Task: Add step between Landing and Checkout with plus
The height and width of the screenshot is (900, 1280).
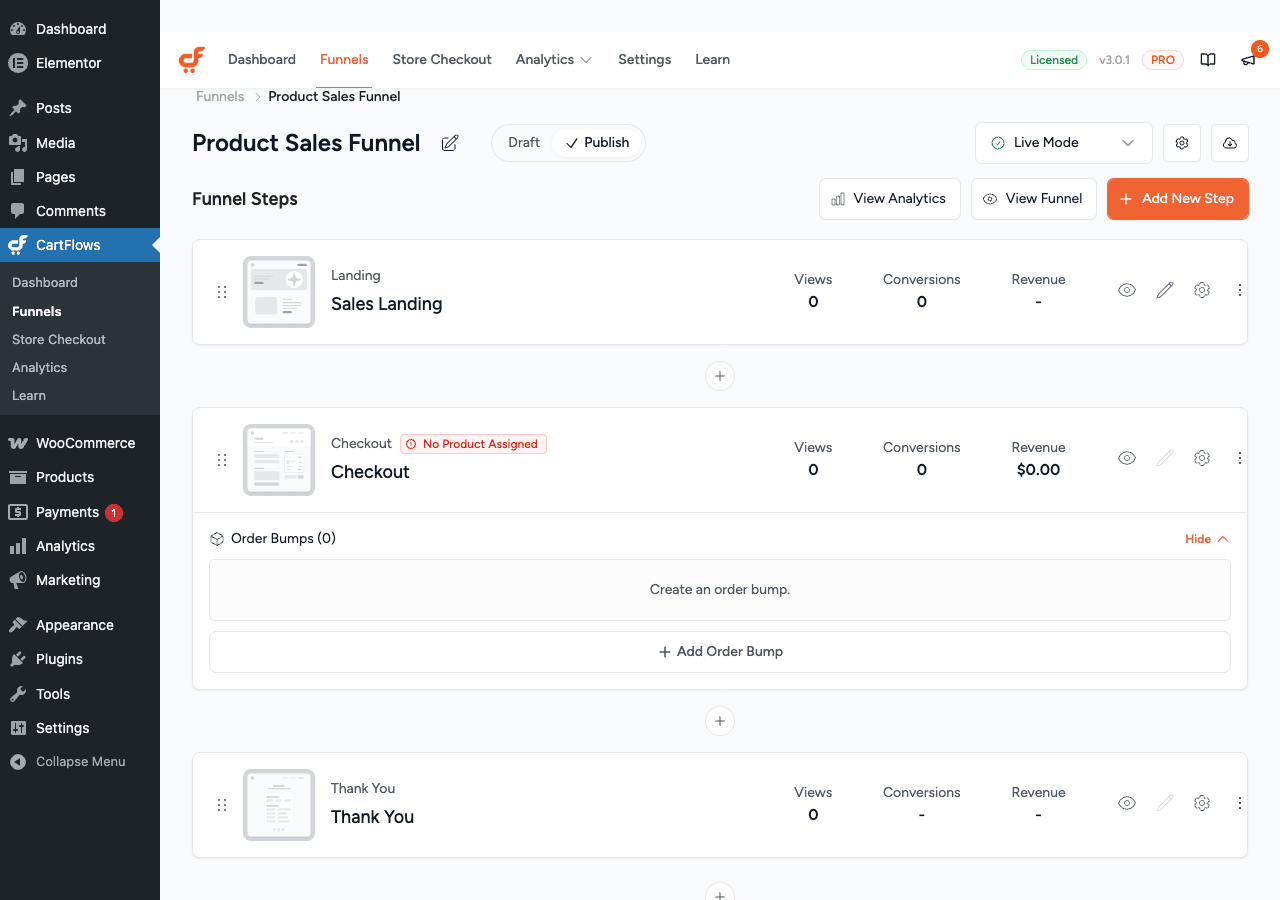Action: pos(720,376)
